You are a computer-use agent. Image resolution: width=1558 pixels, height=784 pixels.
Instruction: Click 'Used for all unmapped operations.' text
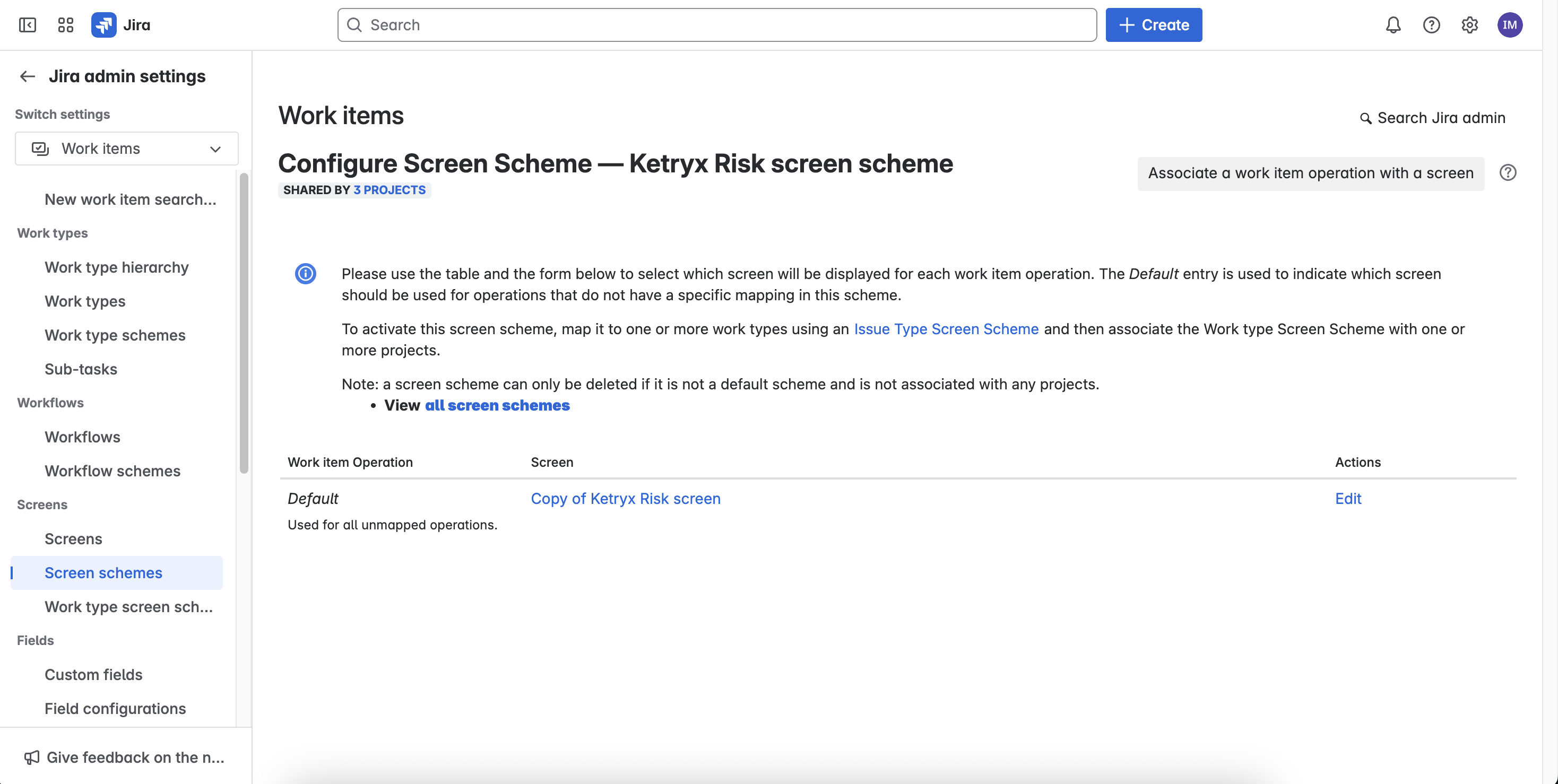point(393,525)
